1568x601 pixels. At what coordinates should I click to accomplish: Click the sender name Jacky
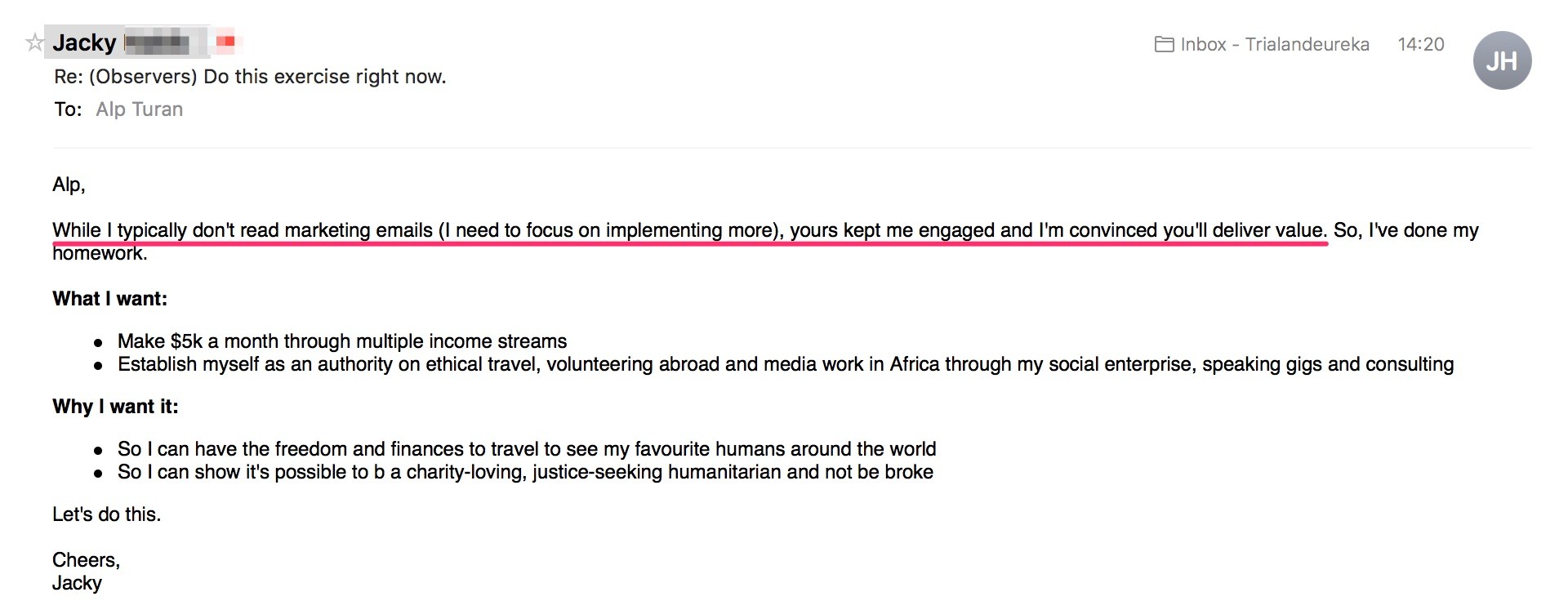[84, 42]
